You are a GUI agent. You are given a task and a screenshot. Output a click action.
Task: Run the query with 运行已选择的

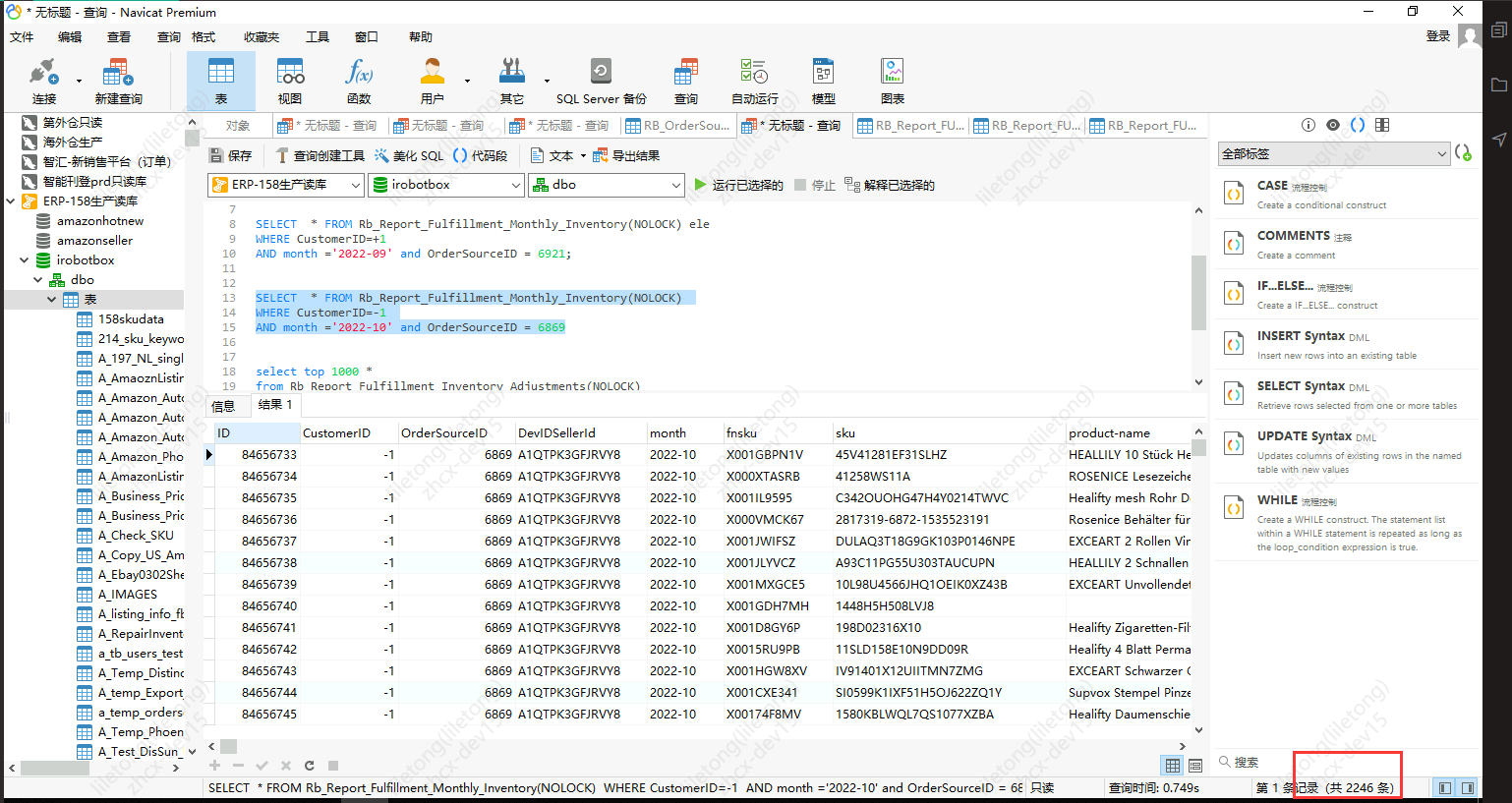point(738,185)
